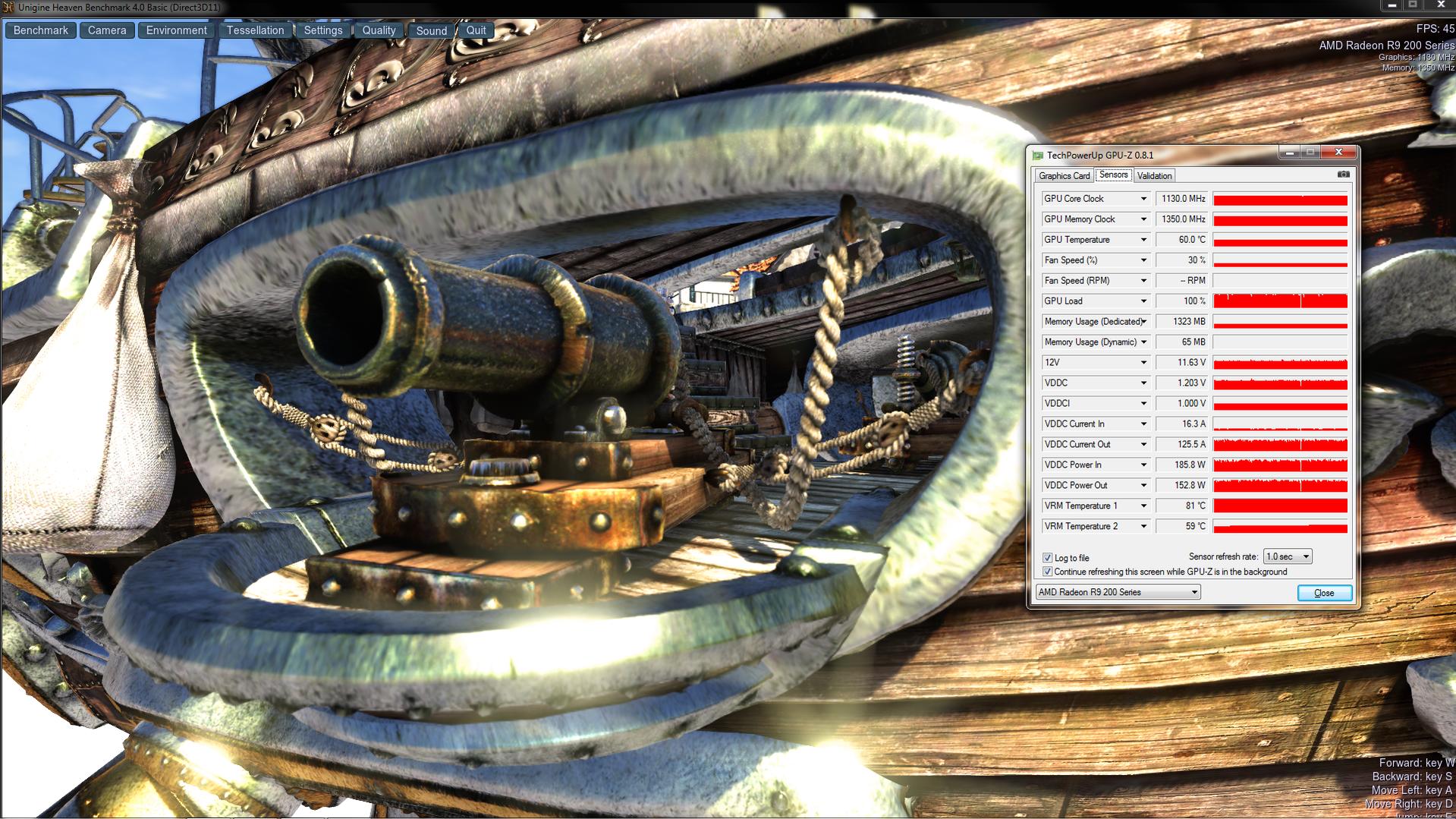Click the 11.63 V reading
The image size is (1456, 819).
(1182, 363)
